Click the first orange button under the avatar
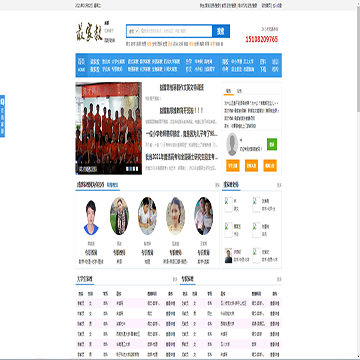The image size is (360, 360). click(x=233, y=165)
